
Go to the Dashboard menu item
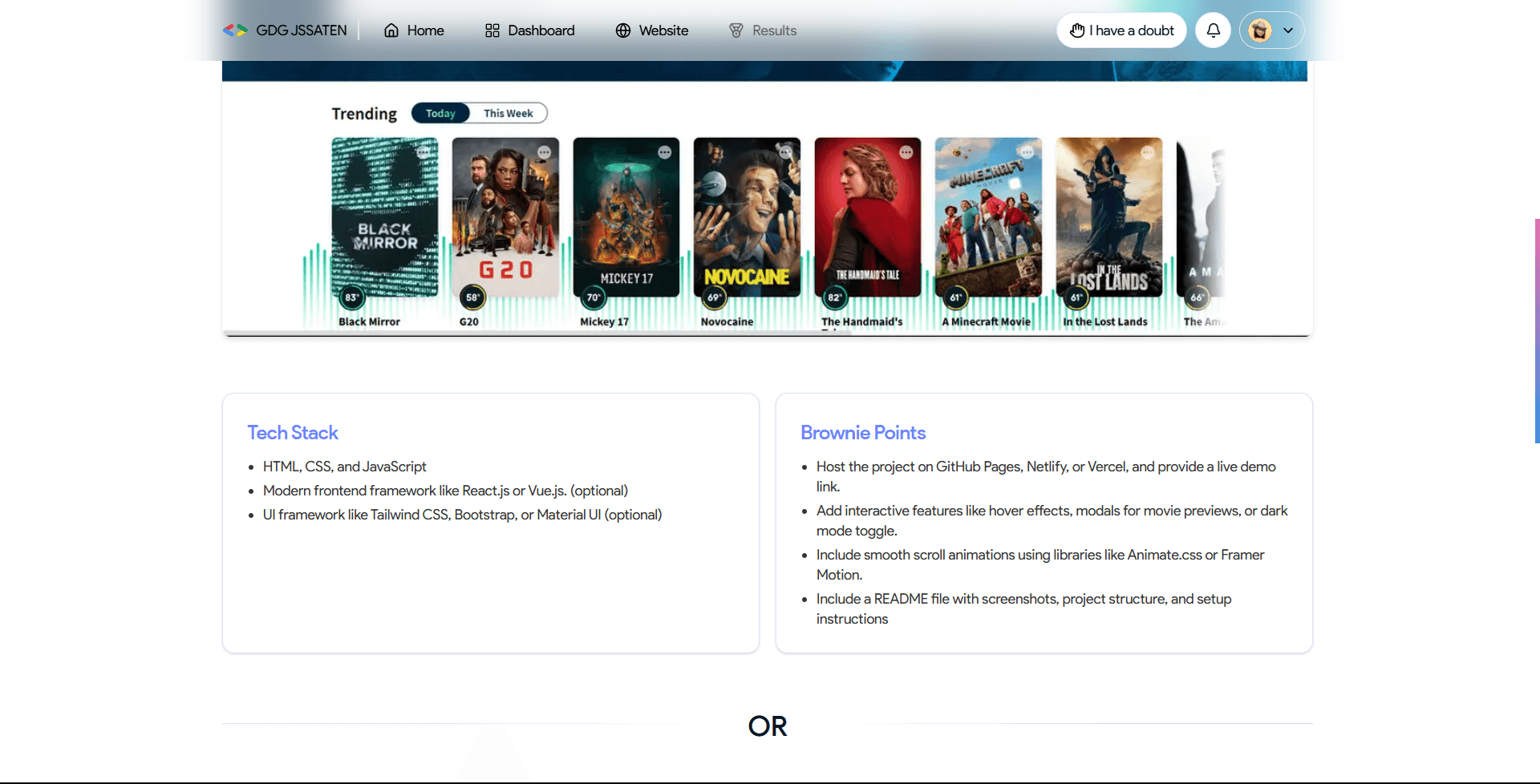click(x=541, y=30)
